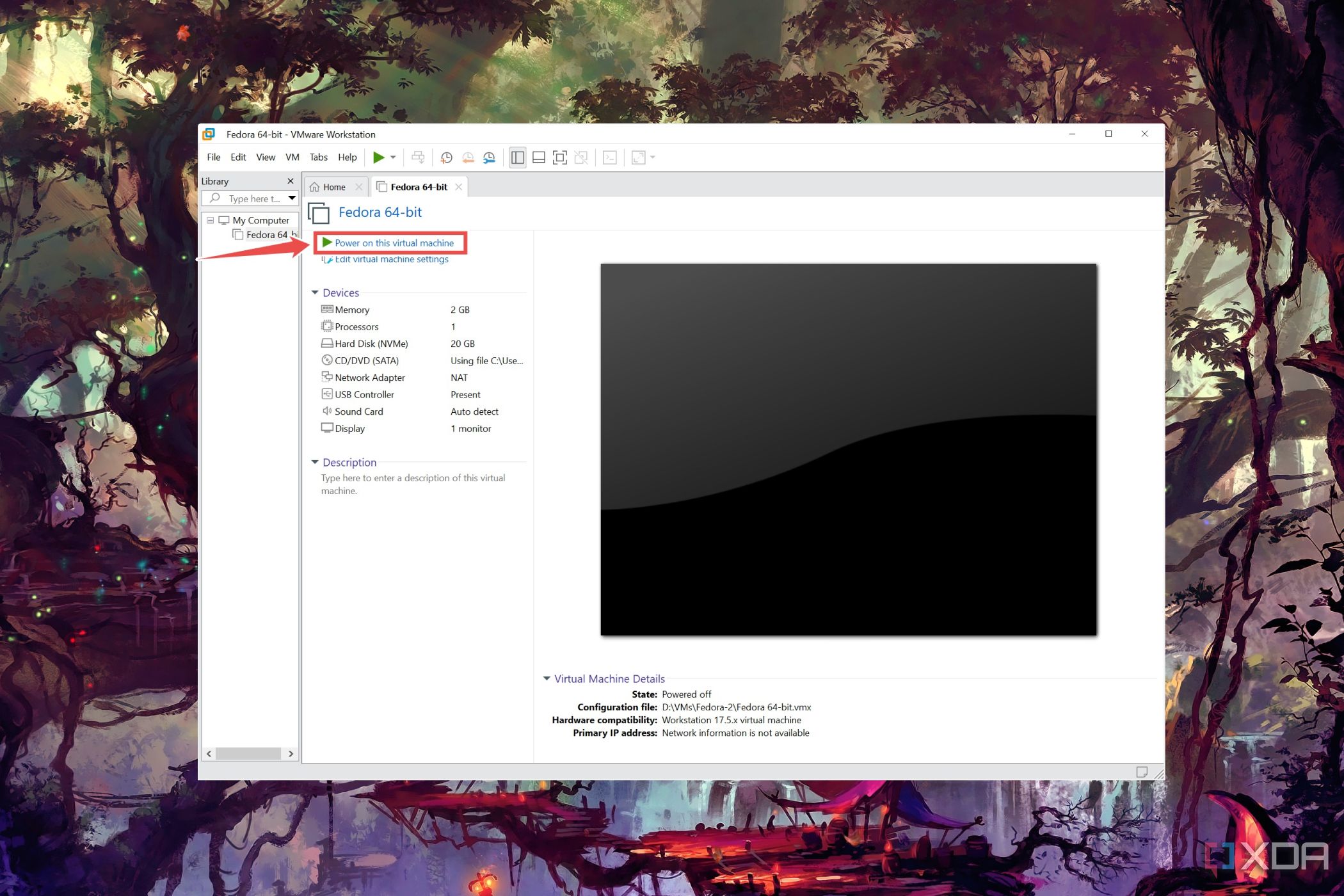Maximize the VMware Workstation window
1344x896 pixels.
1108,134
